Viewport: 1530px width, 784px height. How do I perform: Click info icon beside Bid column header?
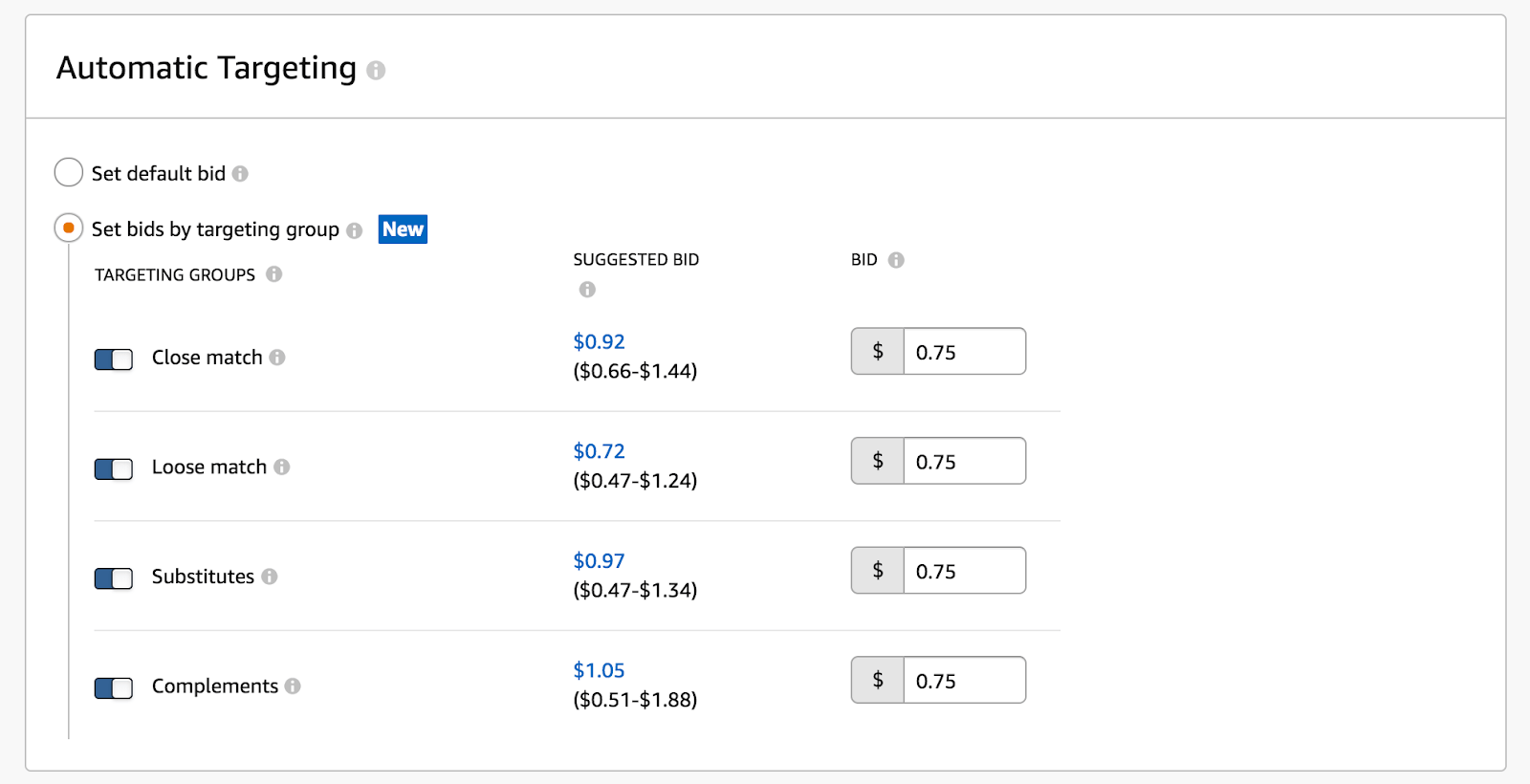tap(896, 260)
